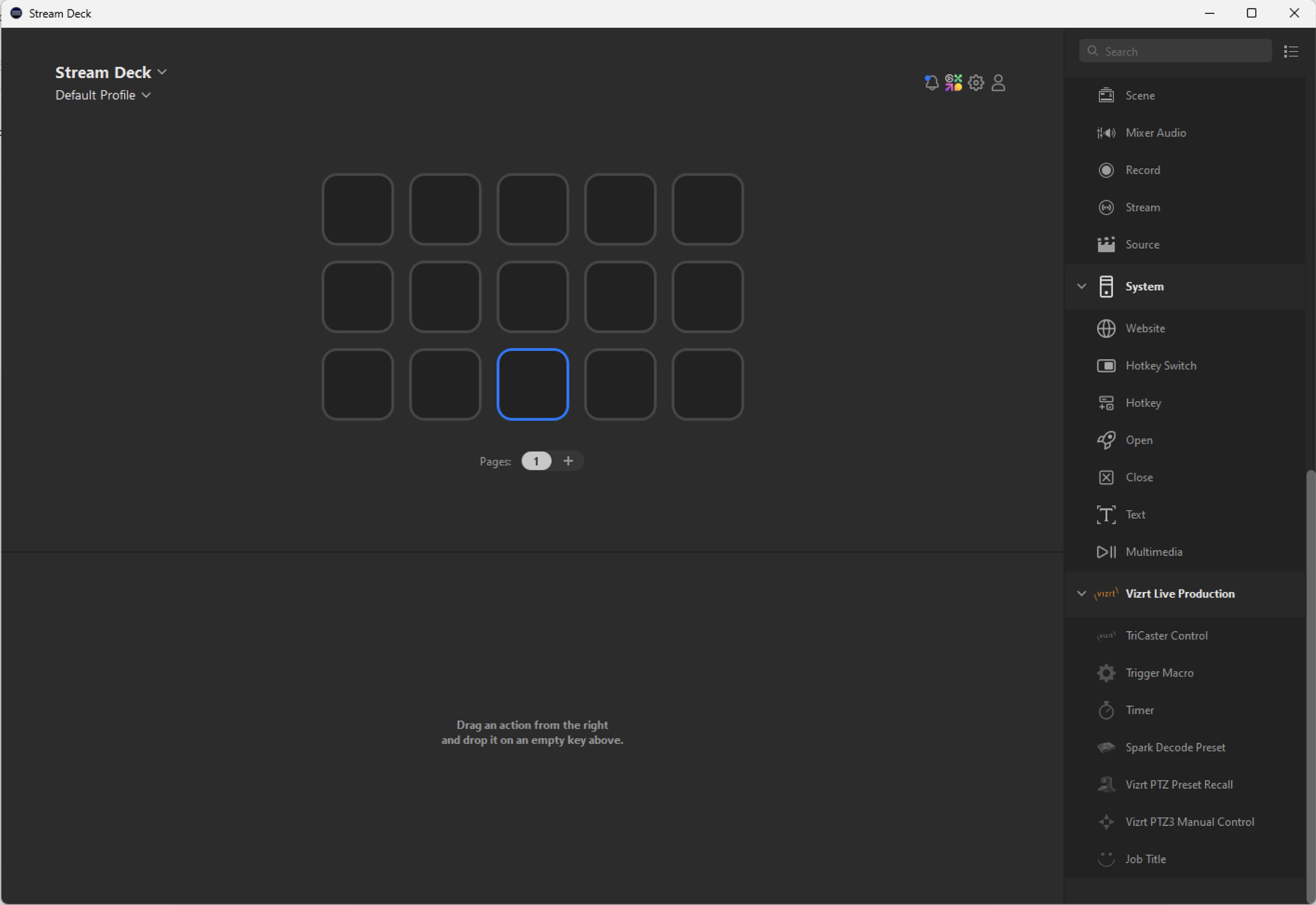1316x905 pixels.
Task: Collapse the Vizrt Live Production category
Action: (x=1081, y=593)
